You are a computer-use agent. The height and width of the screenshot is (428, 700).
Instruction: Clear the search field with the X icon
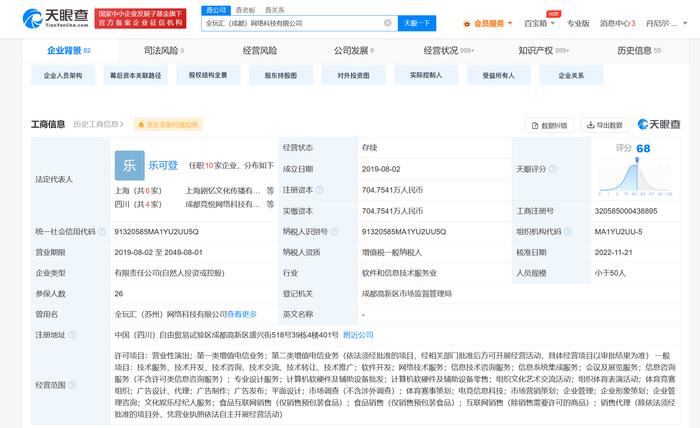(388, 23)
